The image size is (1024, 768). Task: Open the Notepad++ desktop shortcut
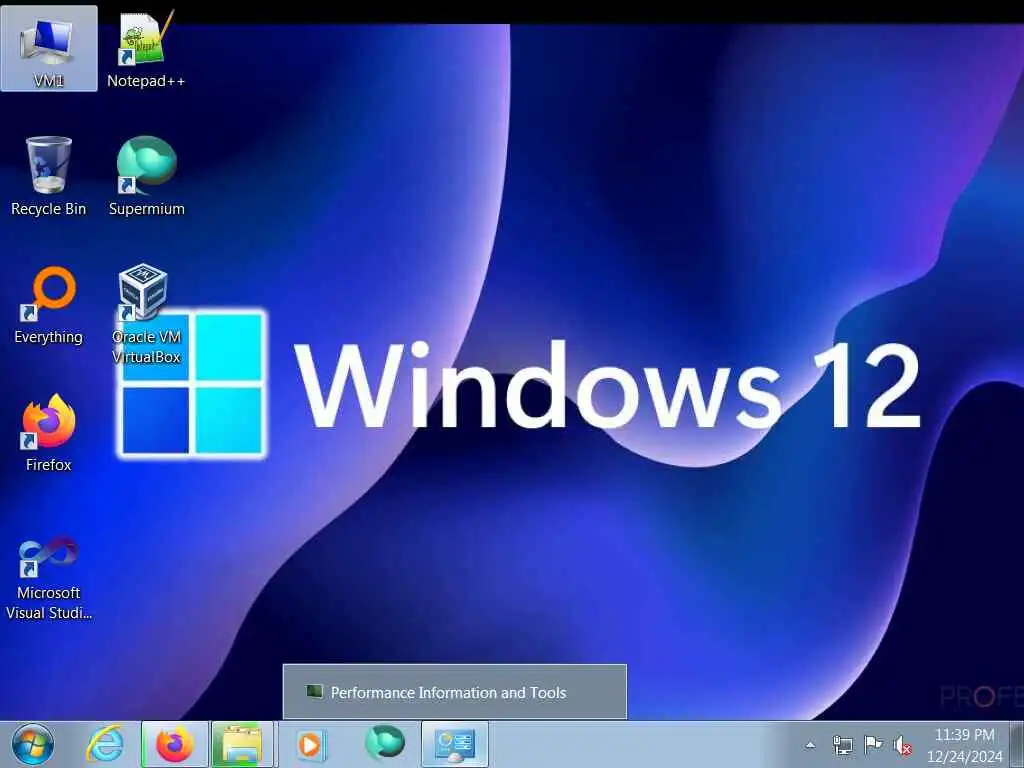(x=146, y=49)
